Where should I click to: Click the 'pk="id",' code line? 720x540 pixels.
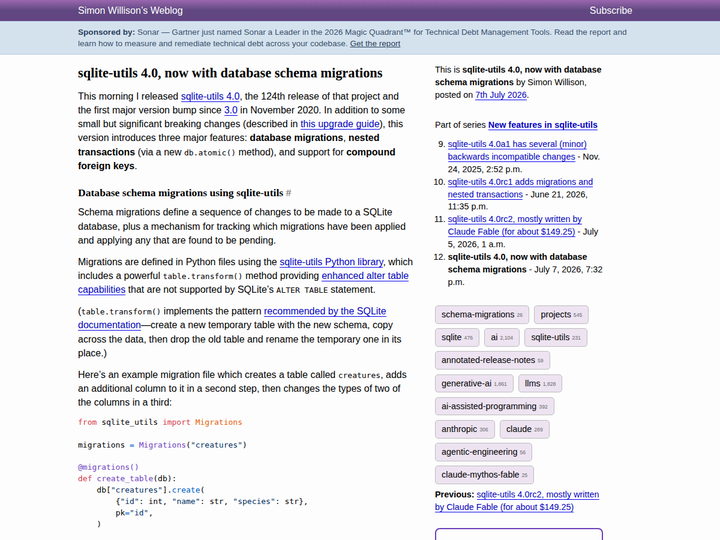[x=134, y=512]
